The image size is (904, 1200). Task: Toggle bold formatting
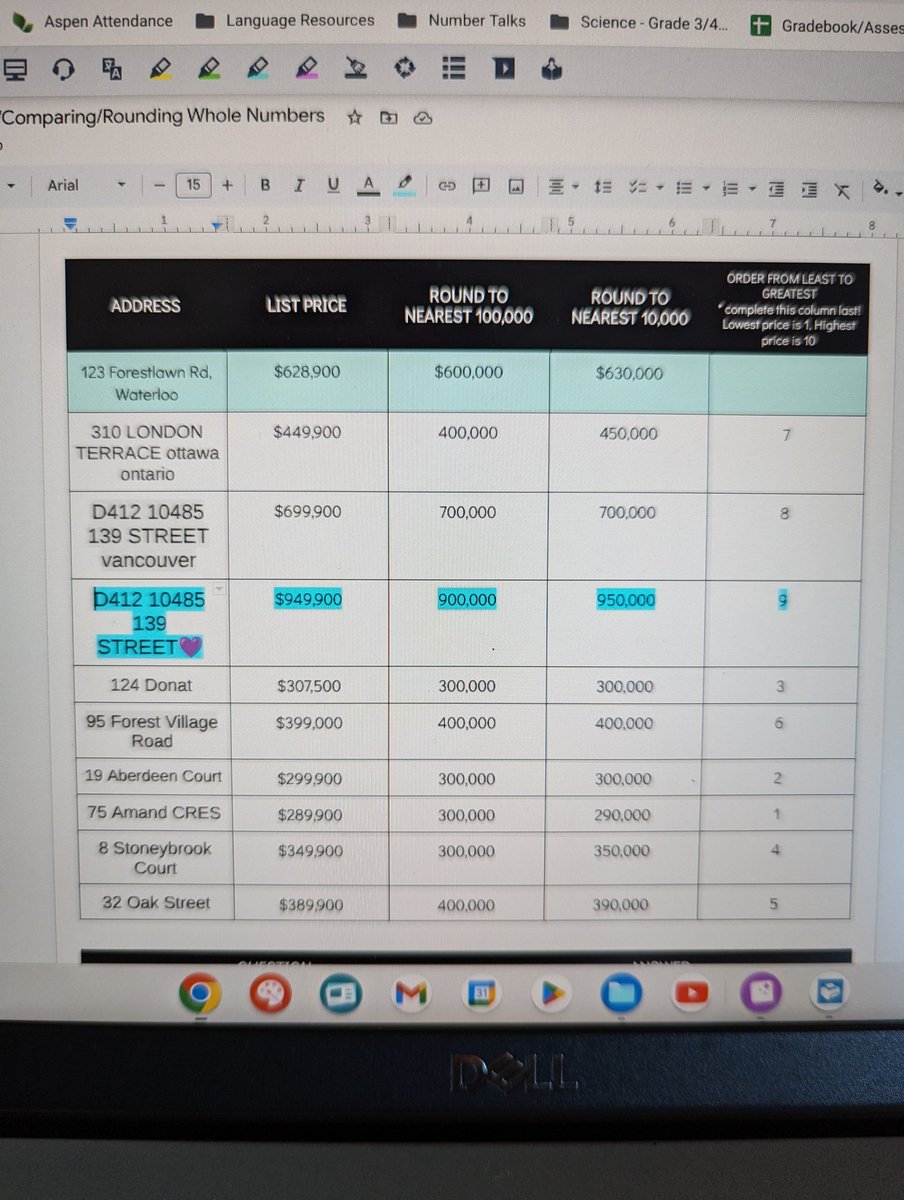pyautogui.click(x=265, y=185)
